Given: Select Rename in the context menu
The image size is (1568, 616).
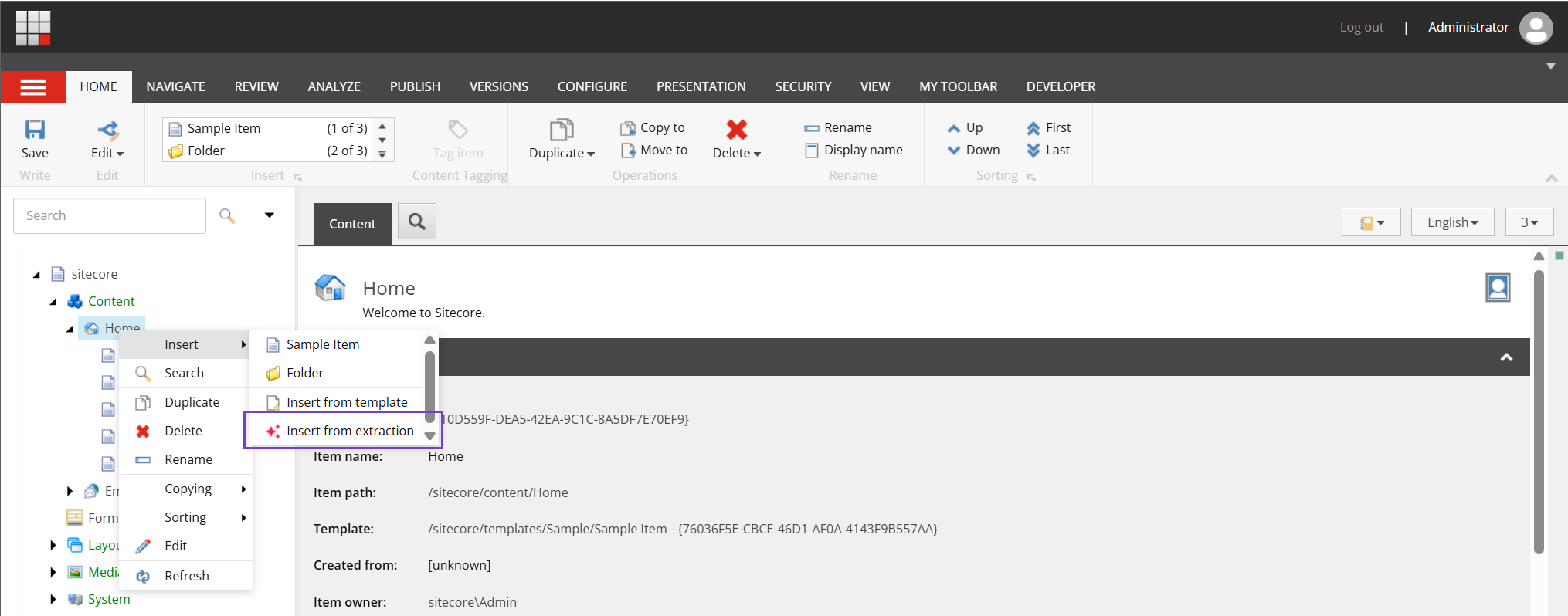Looking at the screenshot, I should tap(186, 459).
